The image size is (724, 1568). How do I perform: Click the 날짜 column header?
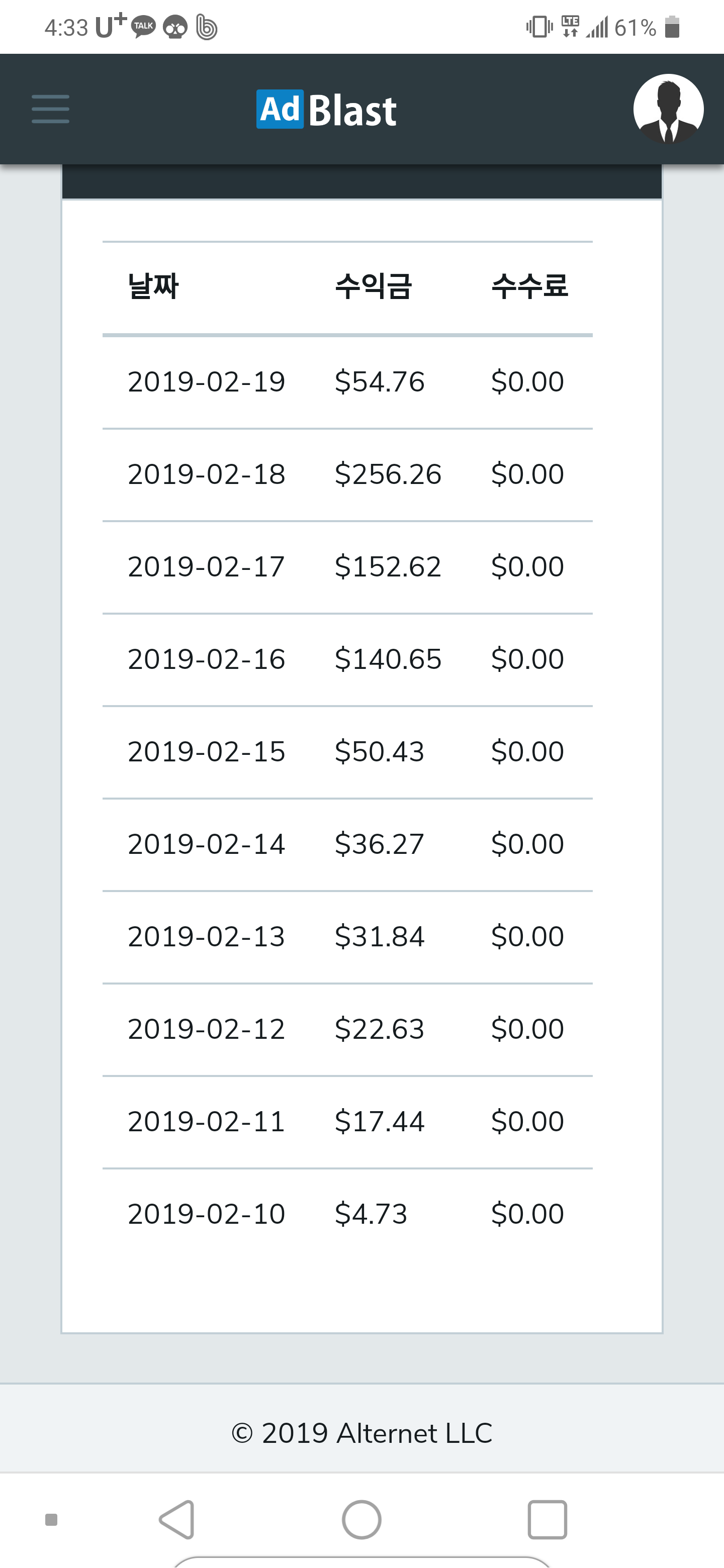coord(153,286)
